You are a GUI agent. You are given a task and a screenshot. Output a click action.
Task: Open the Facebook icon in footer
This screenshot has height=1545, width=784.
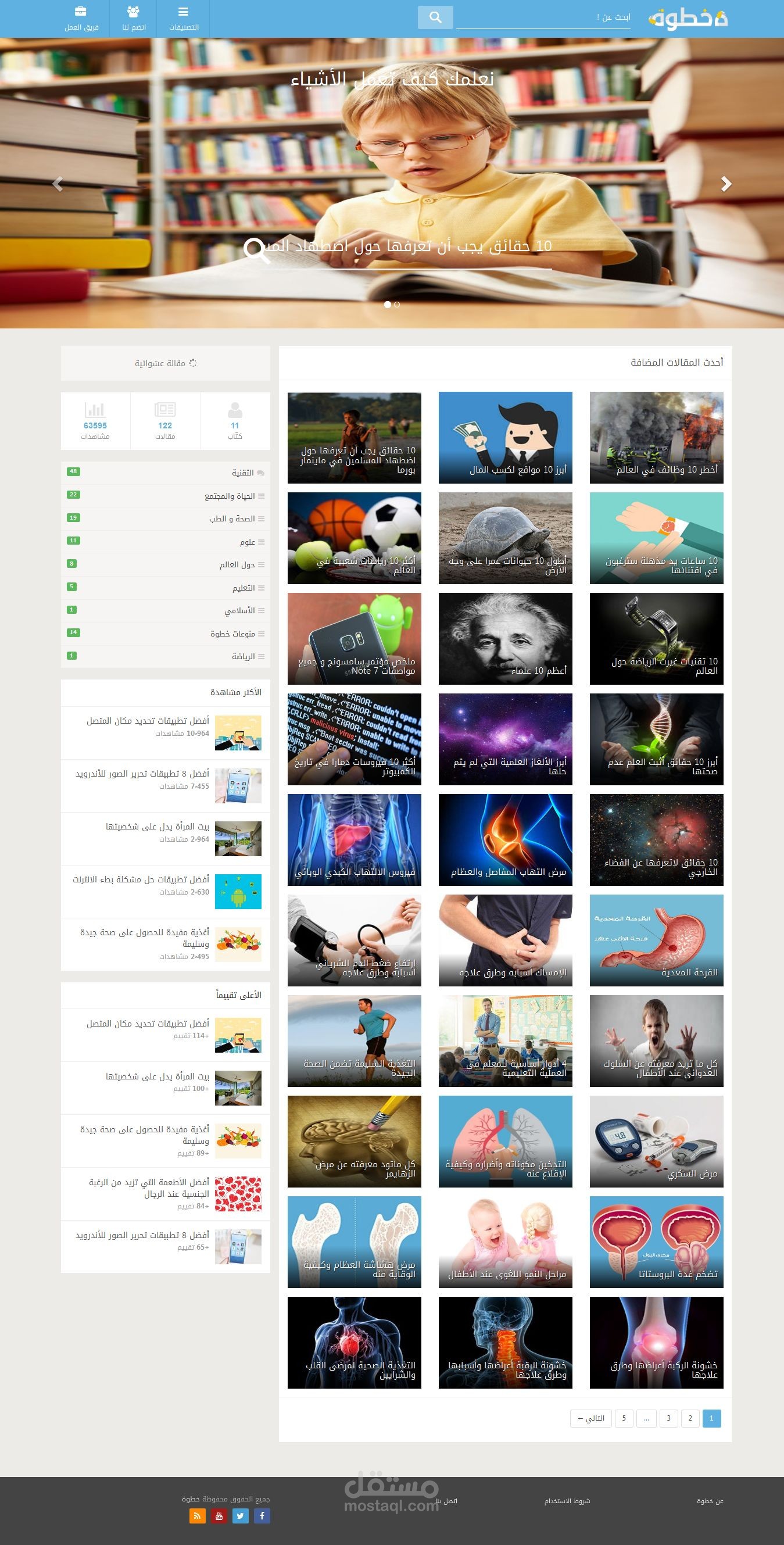click(x=262, y=1515)
